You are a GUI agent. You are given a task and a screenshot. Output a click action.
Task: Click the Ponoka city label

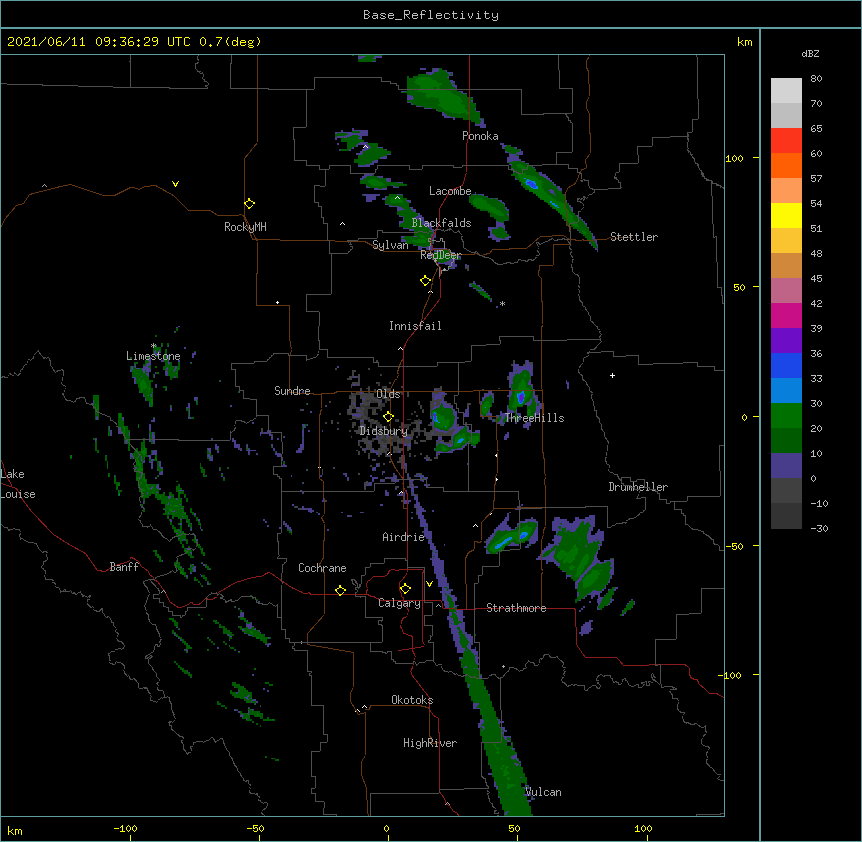click(x=480, y=136)
